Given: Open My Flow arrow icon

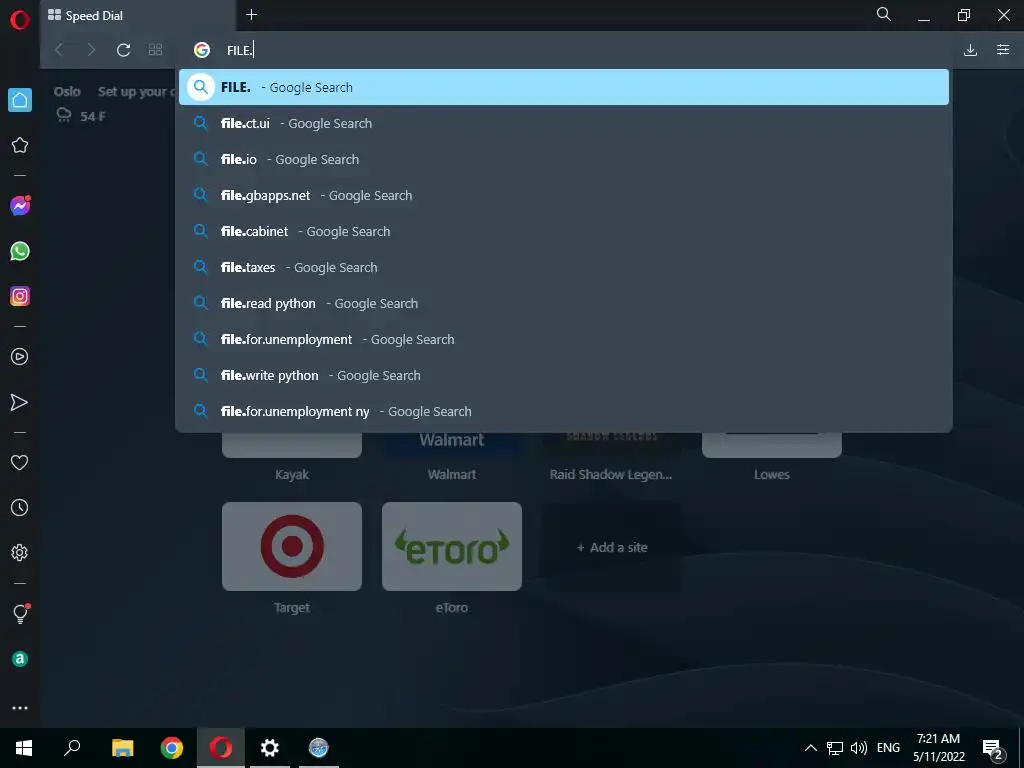Looking at the screenshot, I should (x=20, y=402).
